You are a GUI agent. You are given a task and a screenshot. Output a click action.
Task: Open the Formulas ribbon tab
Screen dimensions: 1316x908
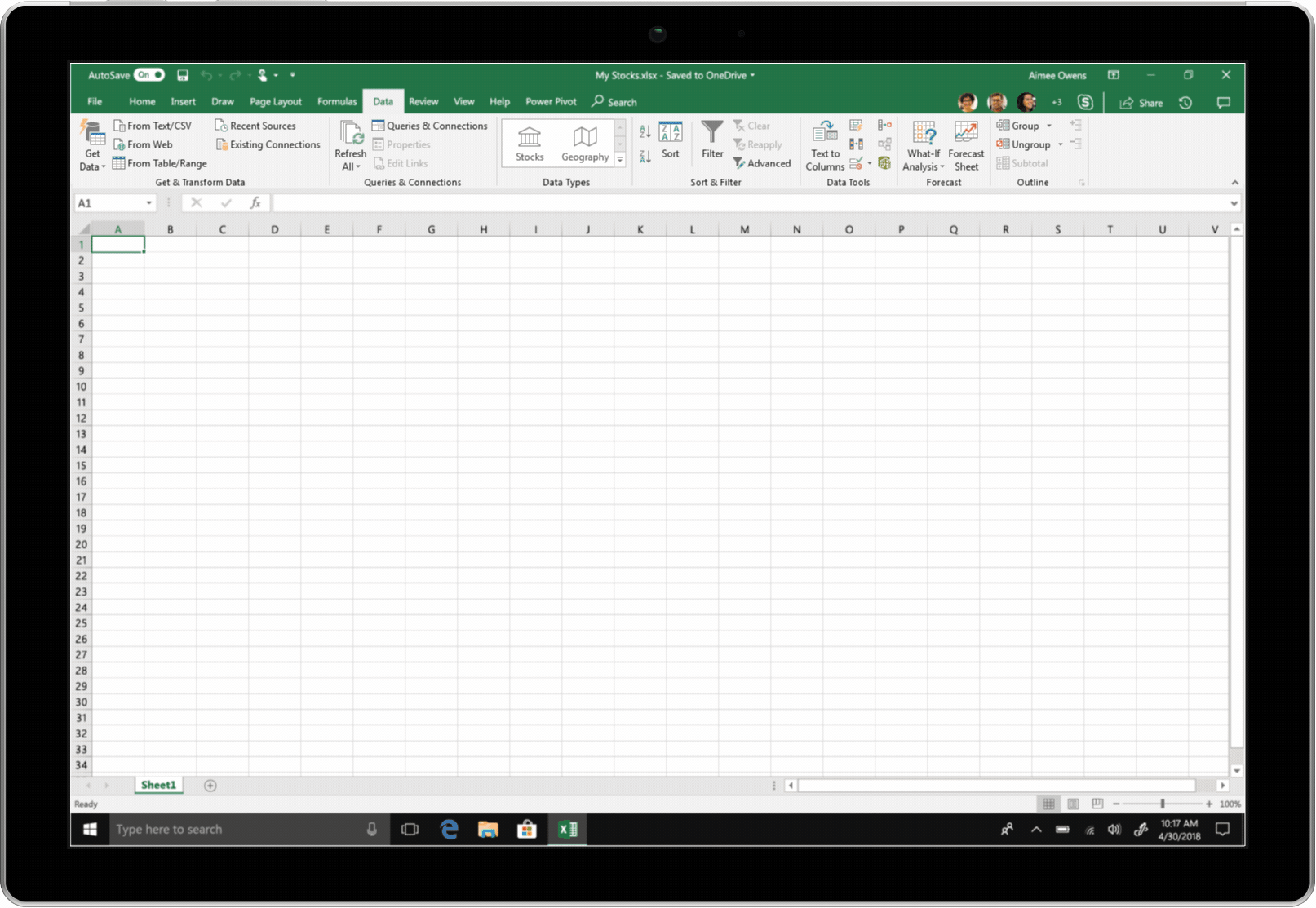coord(337,102)
